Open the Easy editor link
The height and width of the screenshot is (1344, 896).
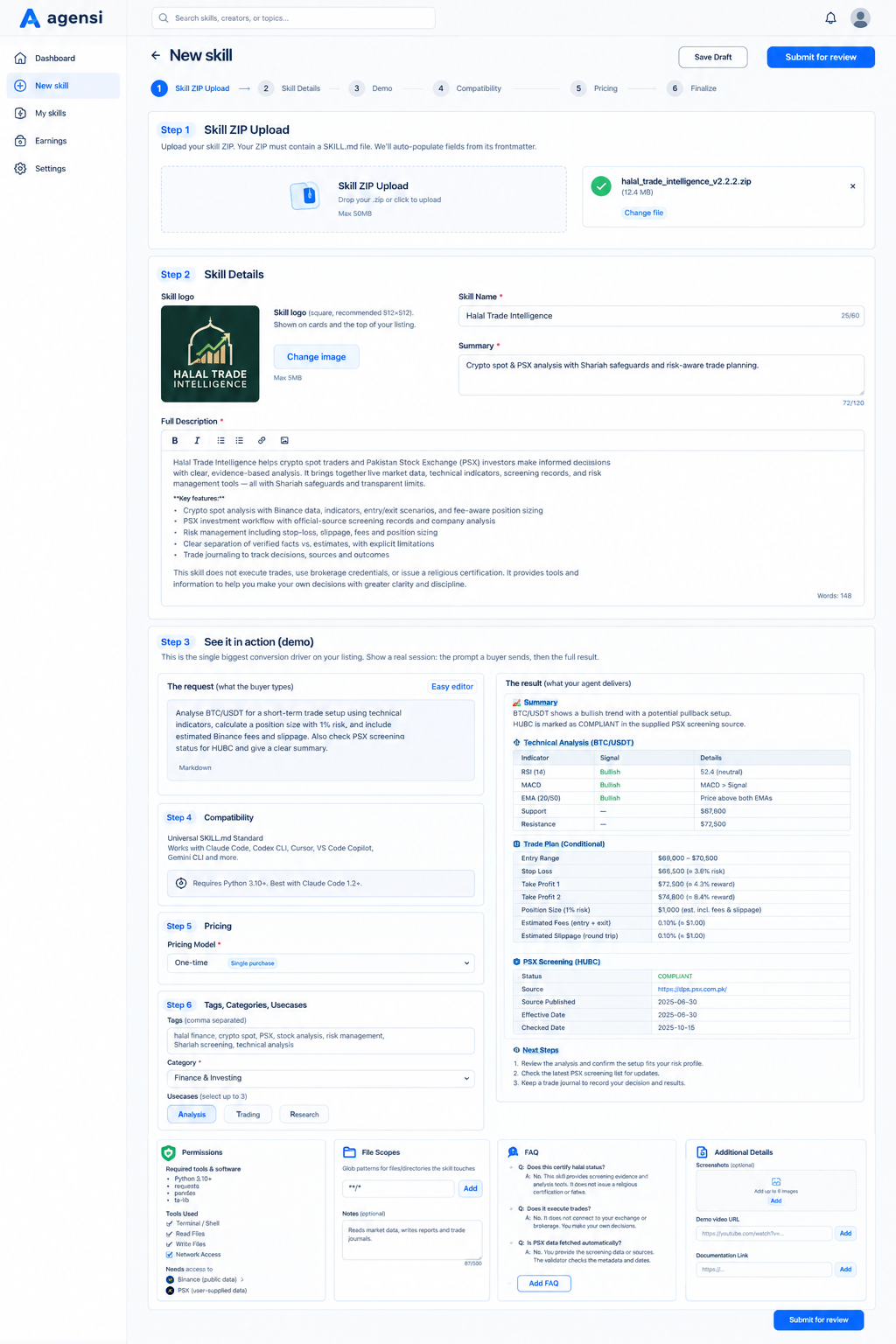pos(452,687)
